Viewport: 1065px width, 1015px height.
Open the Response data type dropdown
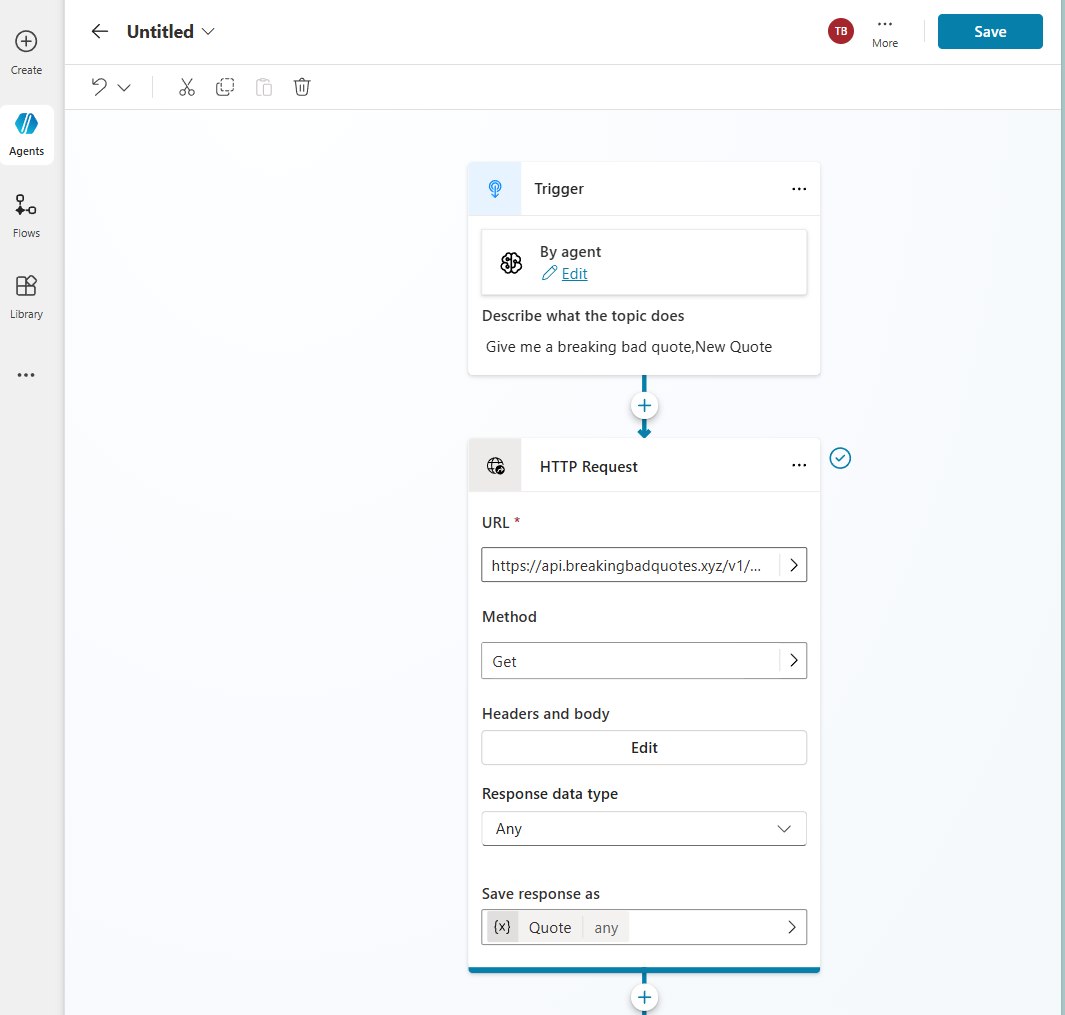pyautogui.click(x=644, y=829)
